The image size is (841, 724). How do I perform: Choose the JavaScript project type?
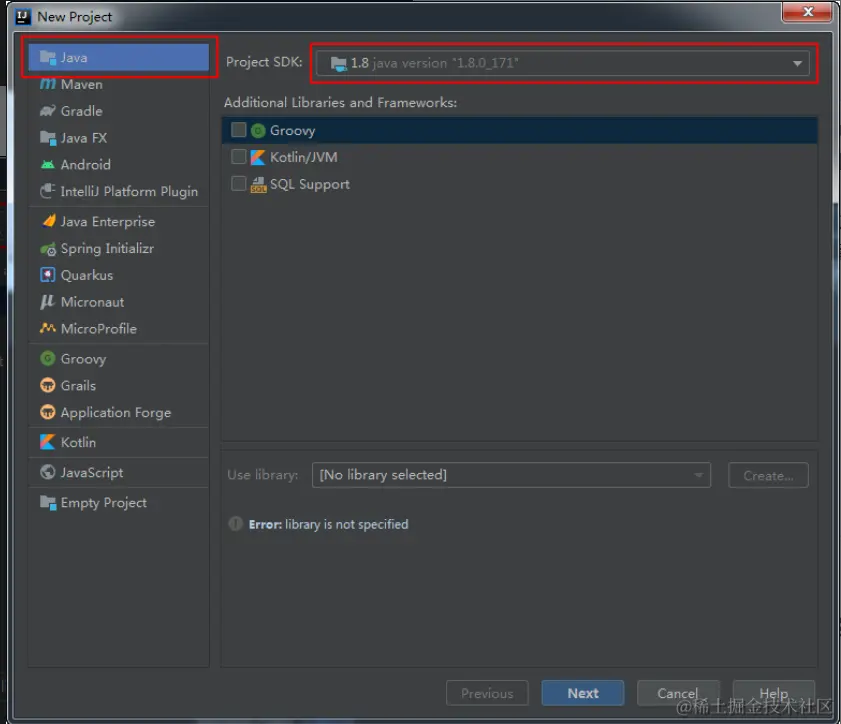[118, 472]
